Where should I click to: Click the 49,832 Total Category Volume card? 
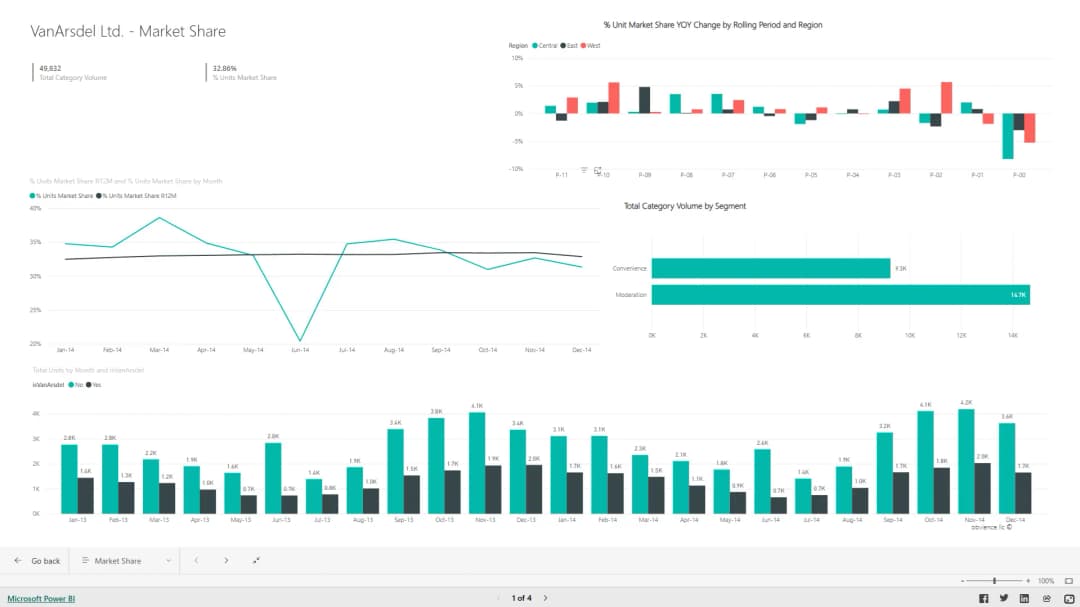(72, 72)
